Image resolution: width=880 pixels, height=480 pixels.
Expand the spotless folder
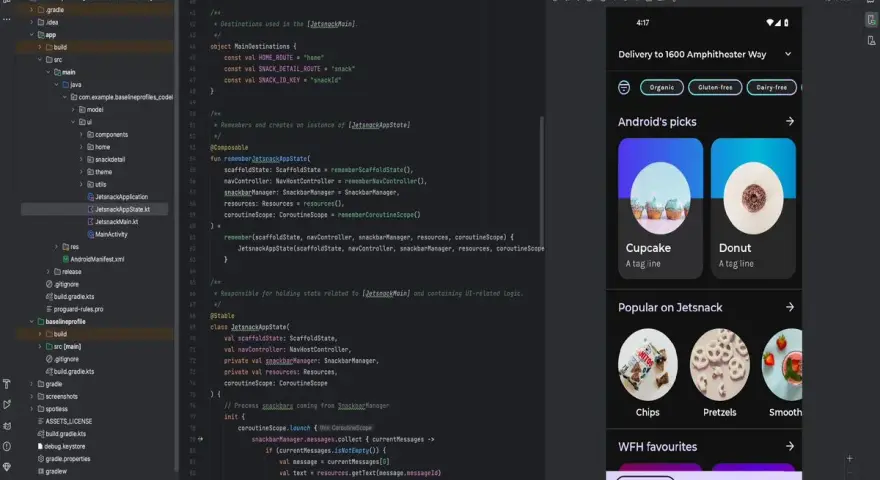click(x=32, y=409)
